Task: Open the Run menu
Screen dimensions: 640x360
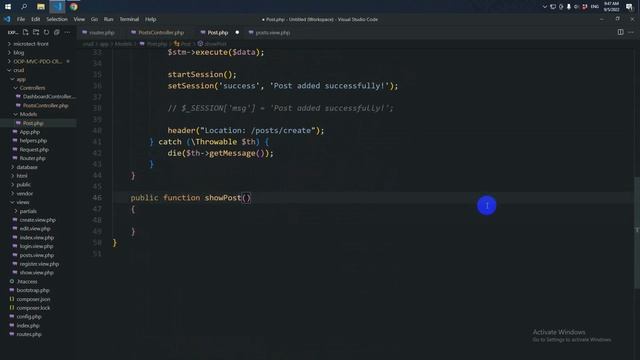Action: (108, 19)
